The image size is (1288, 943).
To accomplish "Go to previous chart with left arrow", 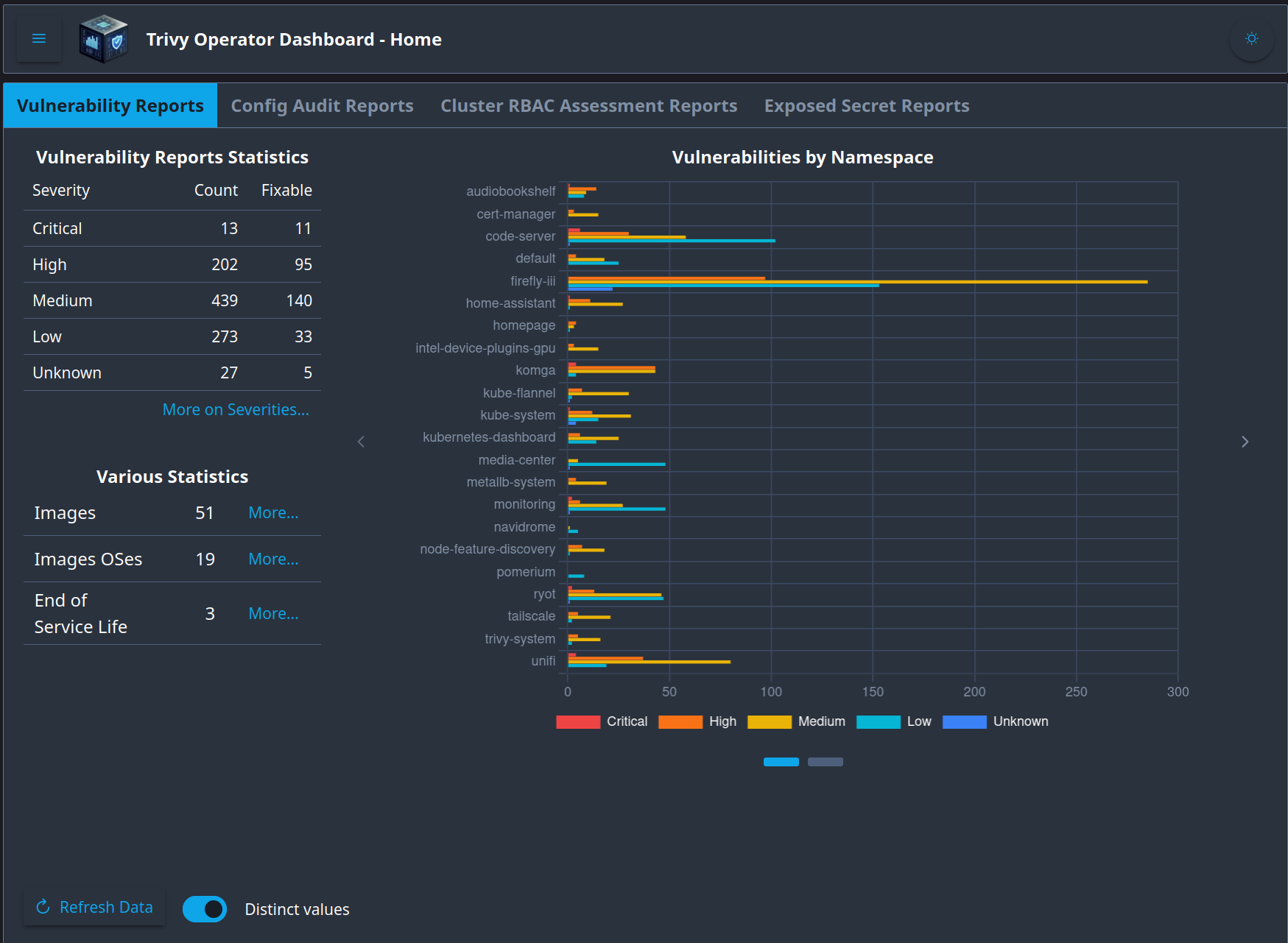I will coord(361,442).
